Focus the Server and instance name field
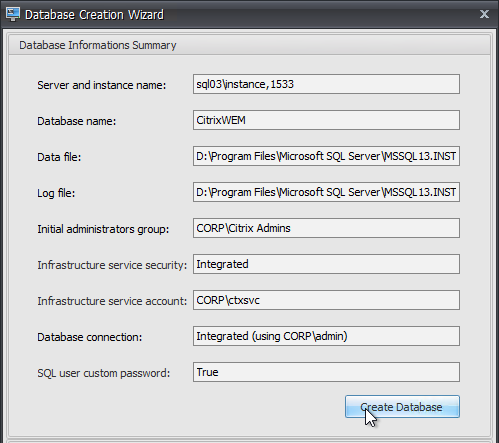 [326, 84]
